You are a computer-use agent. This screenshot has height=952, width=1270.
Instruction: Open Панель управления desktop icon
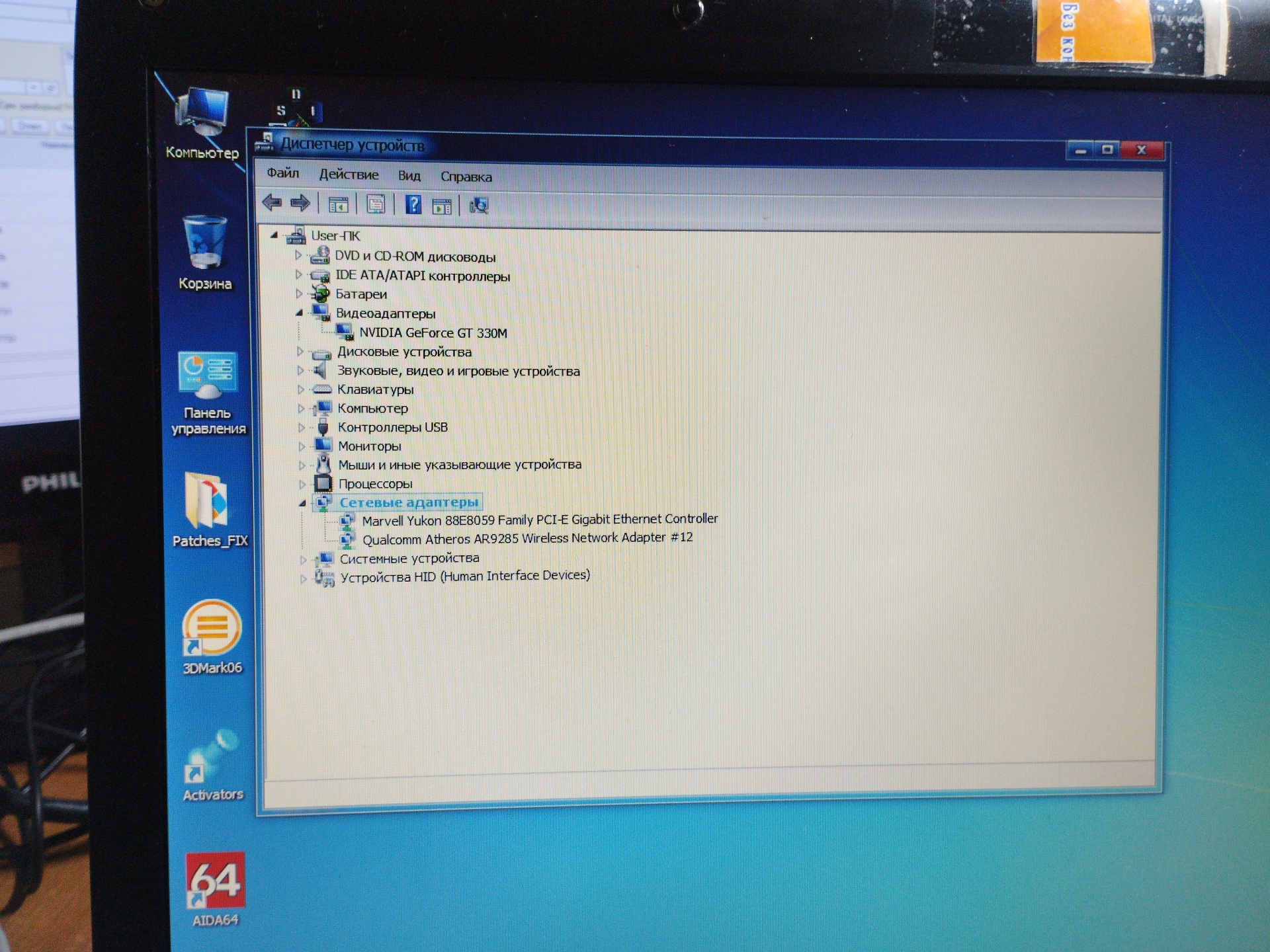[x=208, y=394]
